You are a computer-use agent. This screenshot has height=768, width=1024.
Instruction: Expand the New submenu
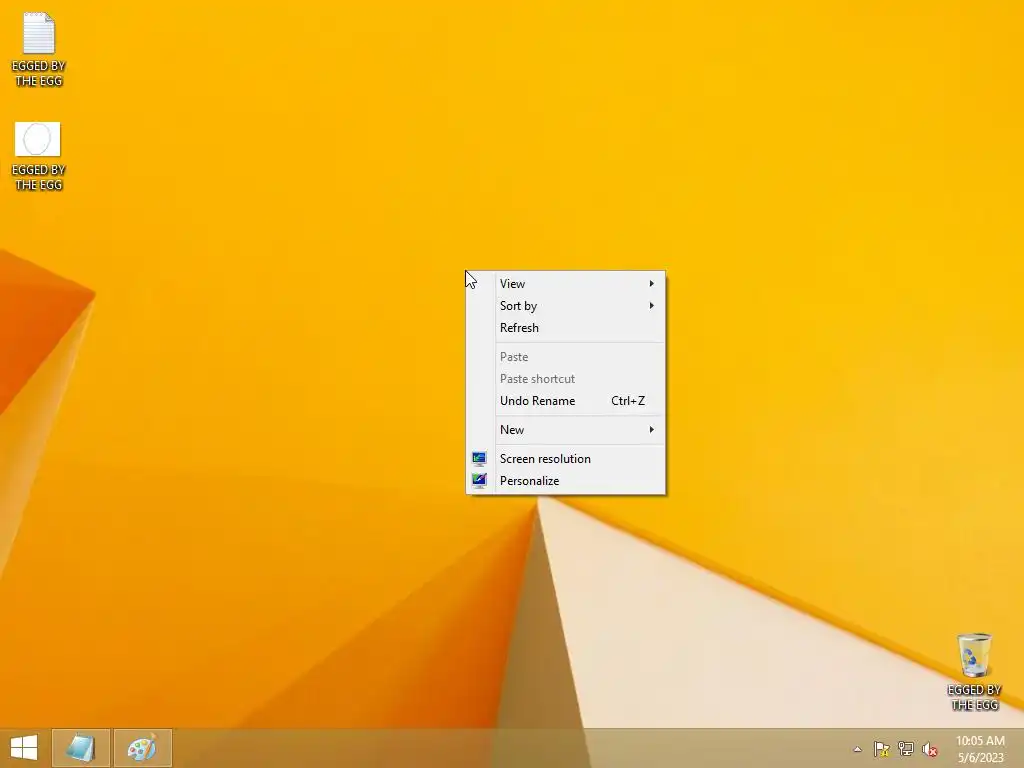[566, 430]
